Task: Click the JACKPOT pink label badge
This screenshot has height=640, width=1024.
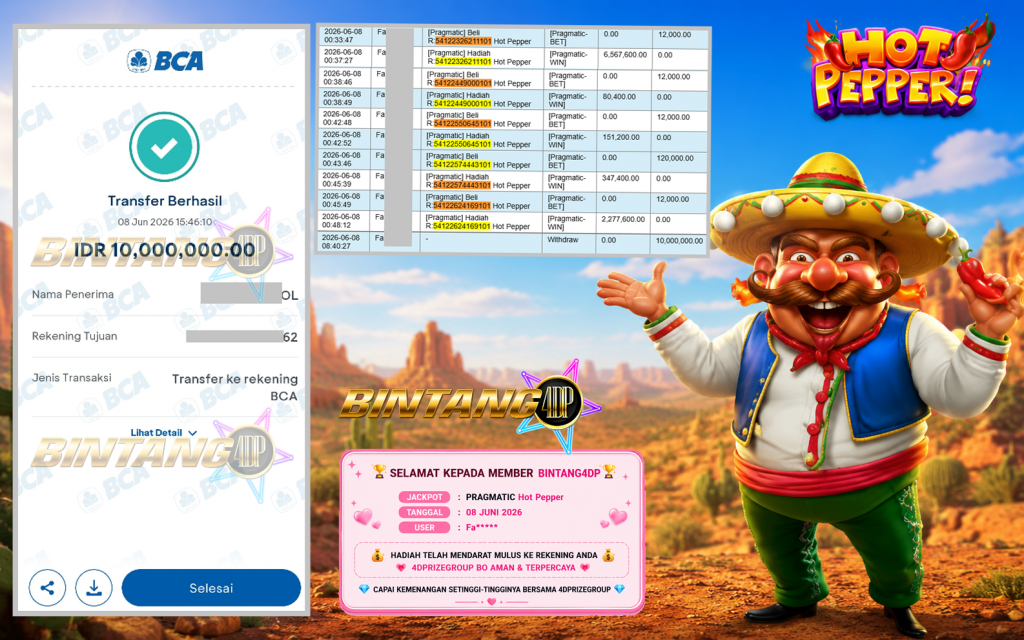Action: pyautogui.click(x=424, y=497)
